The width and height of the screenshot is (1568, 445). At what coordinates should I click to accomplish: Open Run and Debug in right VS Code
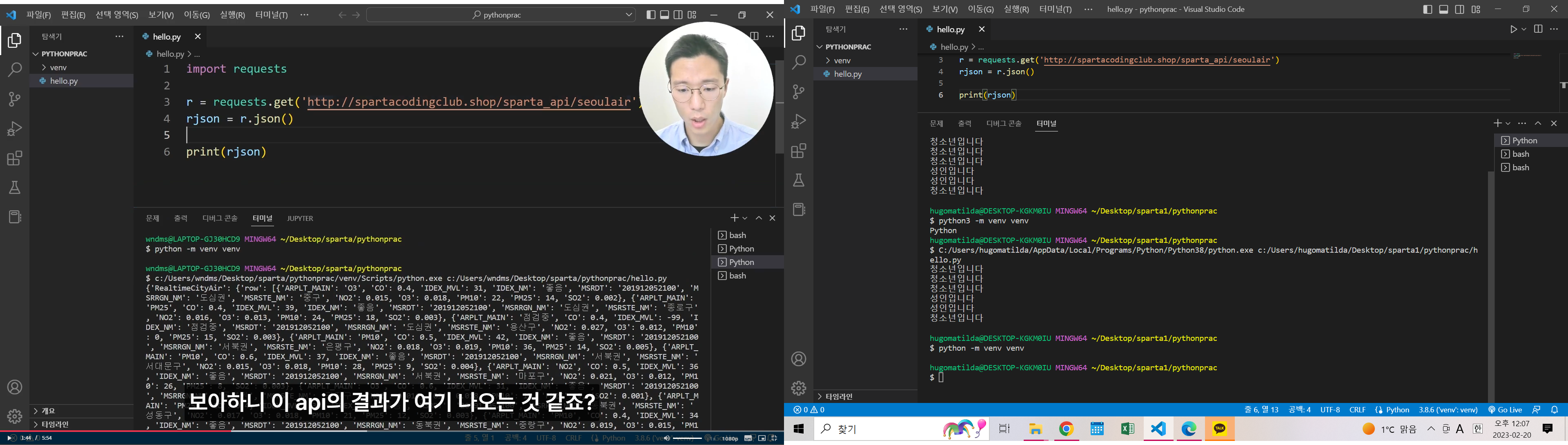799,121
